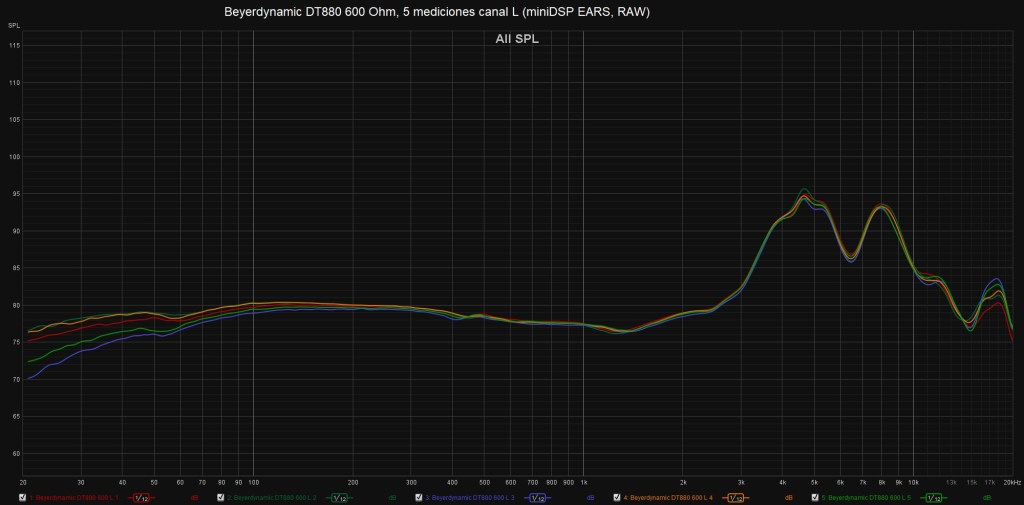Click the orange dB readout for trace 4
Image resolution: width=1024 pixels, height=505 pixels.
tap(788, 497)
